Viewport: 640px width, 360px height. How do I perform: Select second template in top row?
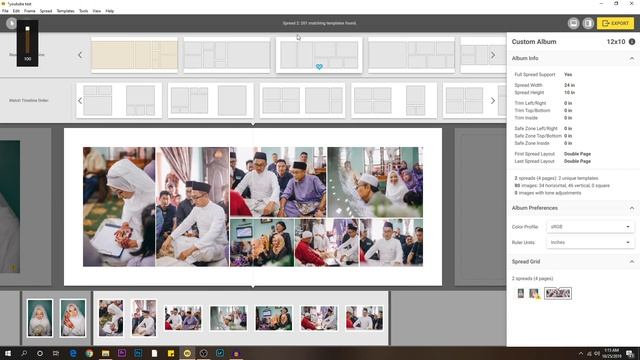click(227, 55)
